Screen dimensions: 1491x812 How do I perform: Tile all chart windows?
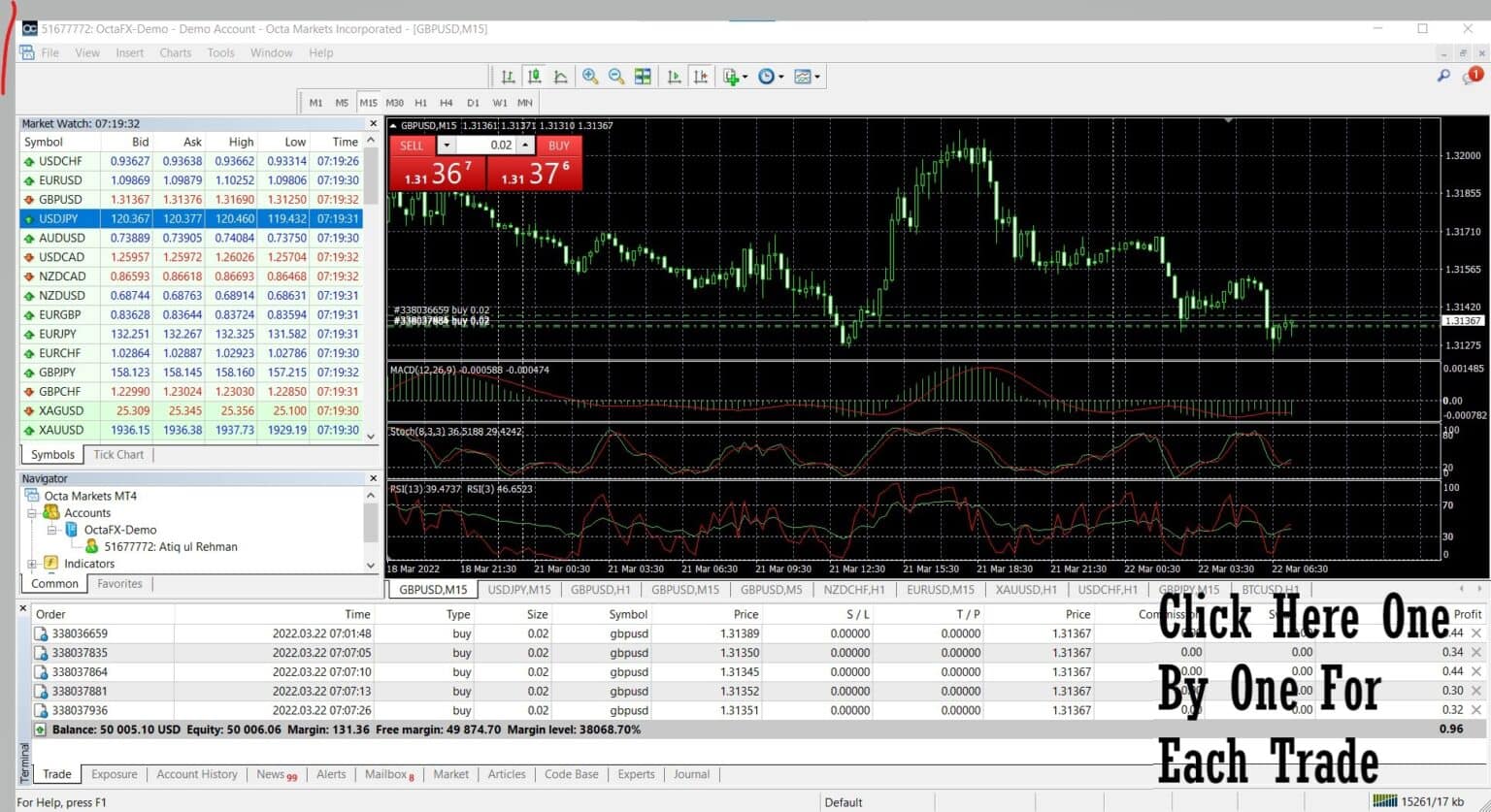[x=643, y=76]
